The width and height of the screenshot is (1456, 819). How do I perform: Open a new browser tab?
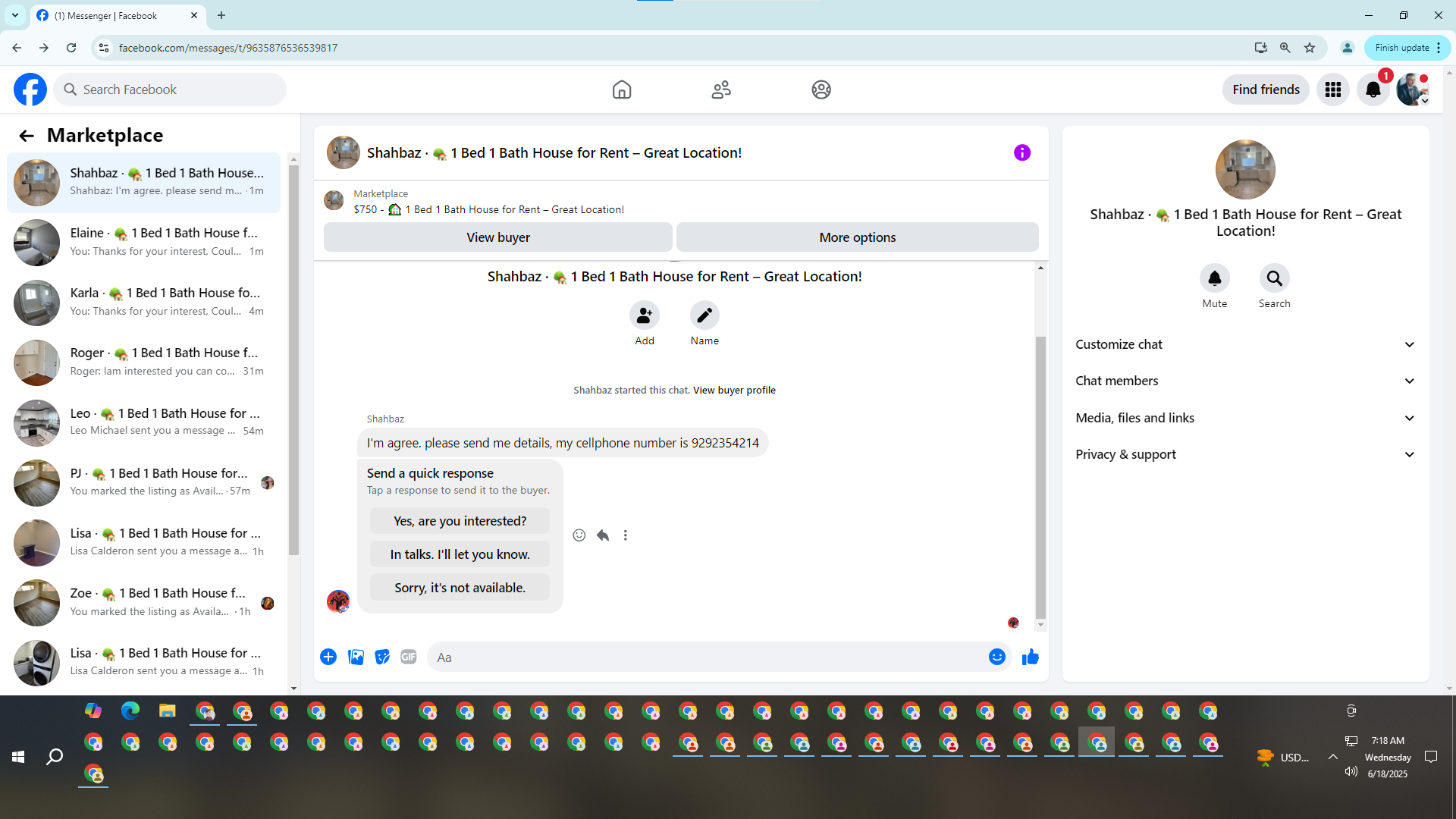[x=221, y=15]
